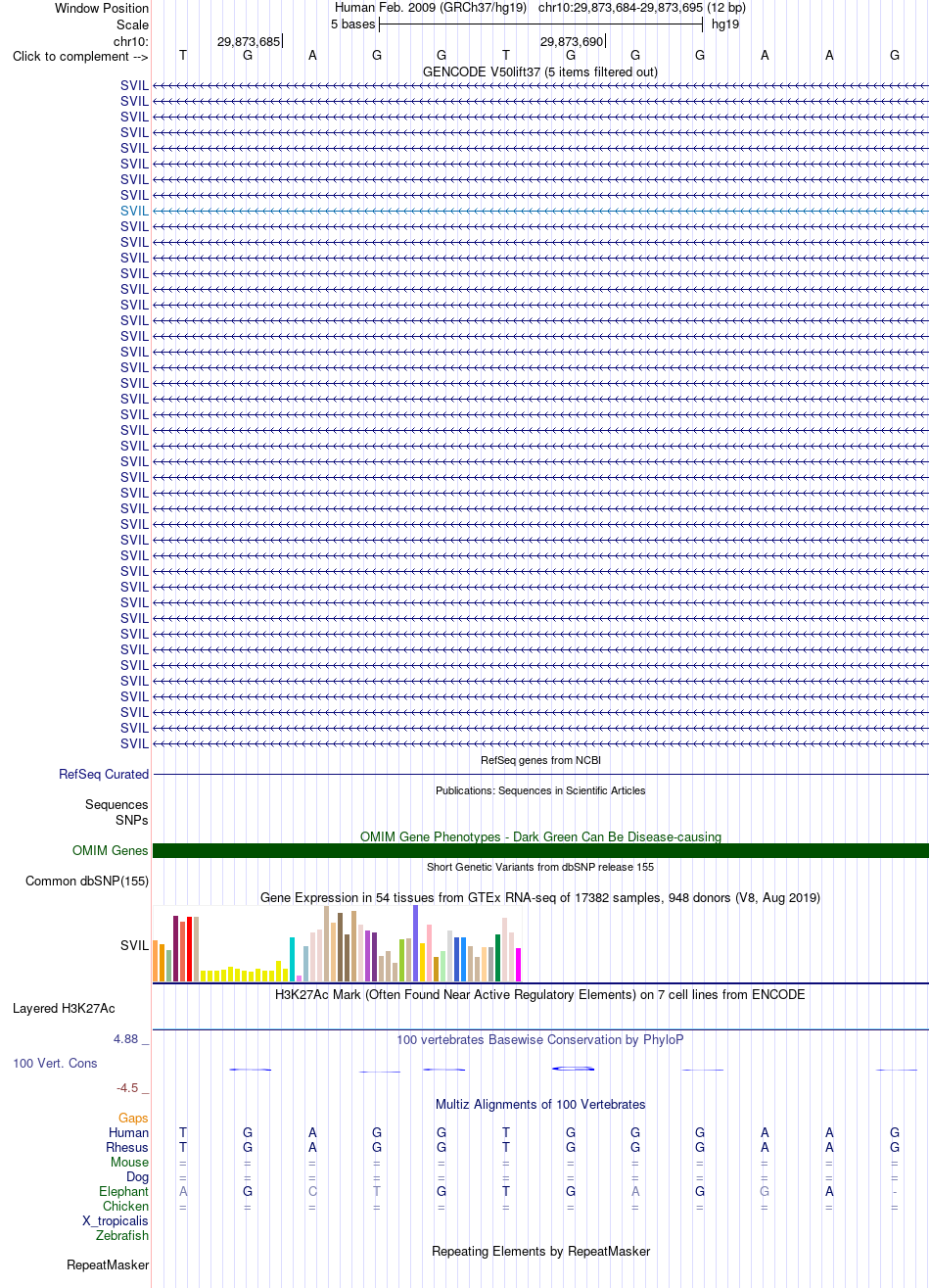
Task: Open '100 vertebrates Basewise Conservation by PhyloP' title
Action: (x=540, y=1039)
